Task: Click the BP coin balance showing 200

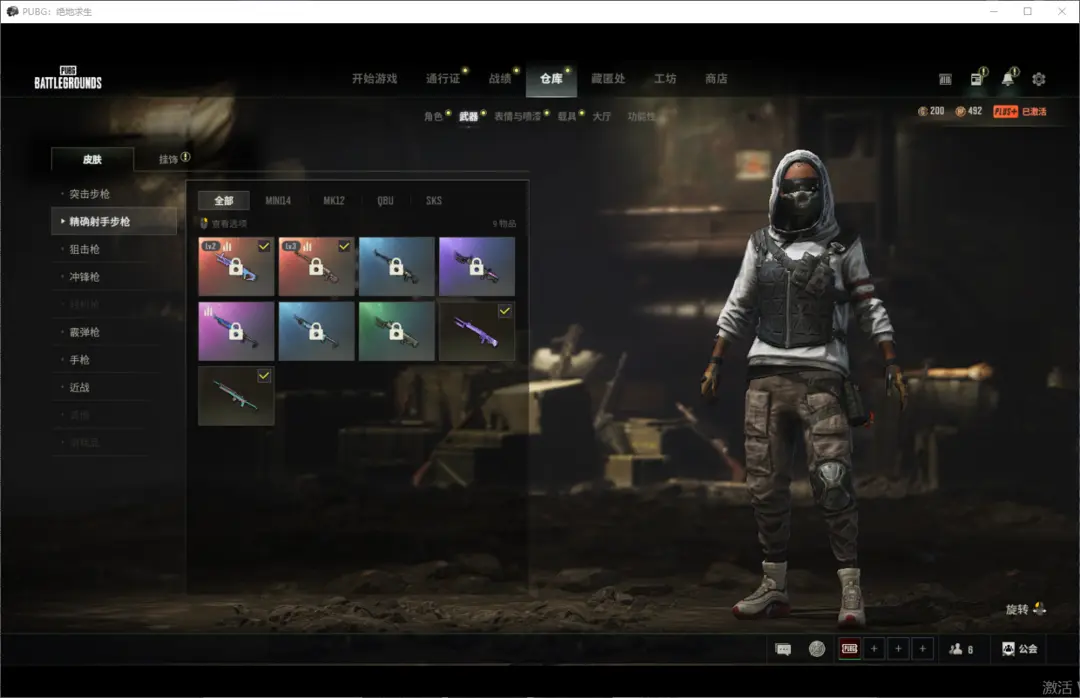Action: pos(931,111)
